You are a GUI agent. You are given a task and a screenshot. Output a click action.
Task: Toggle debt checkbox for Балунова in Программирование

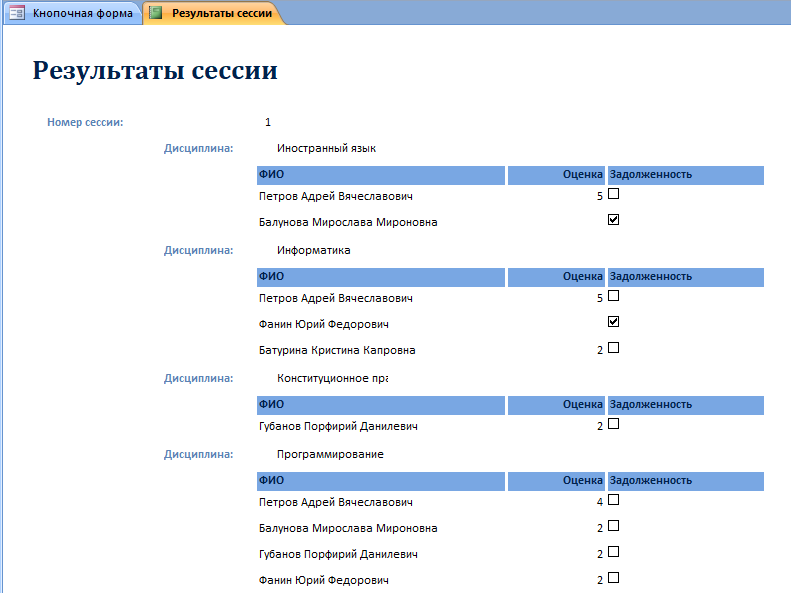[613, 525]
